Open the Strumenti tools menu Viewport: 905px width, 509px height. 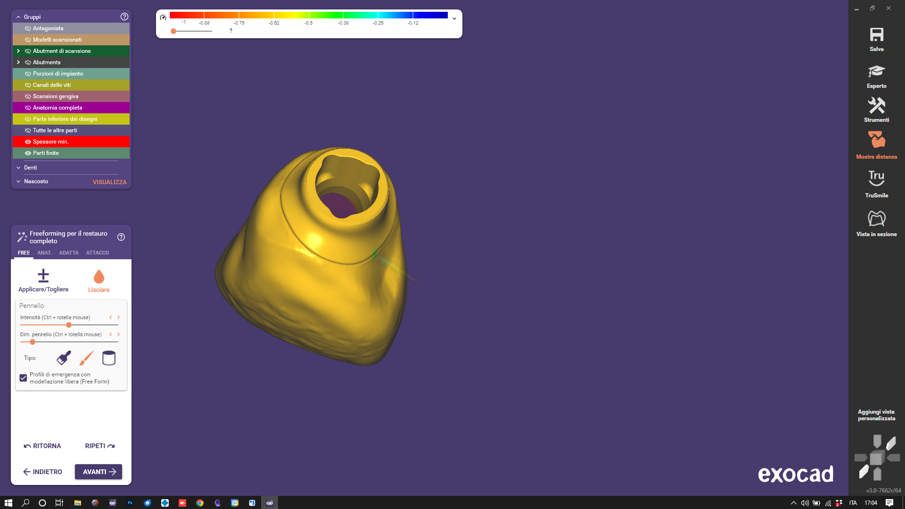tap(876, 110)
